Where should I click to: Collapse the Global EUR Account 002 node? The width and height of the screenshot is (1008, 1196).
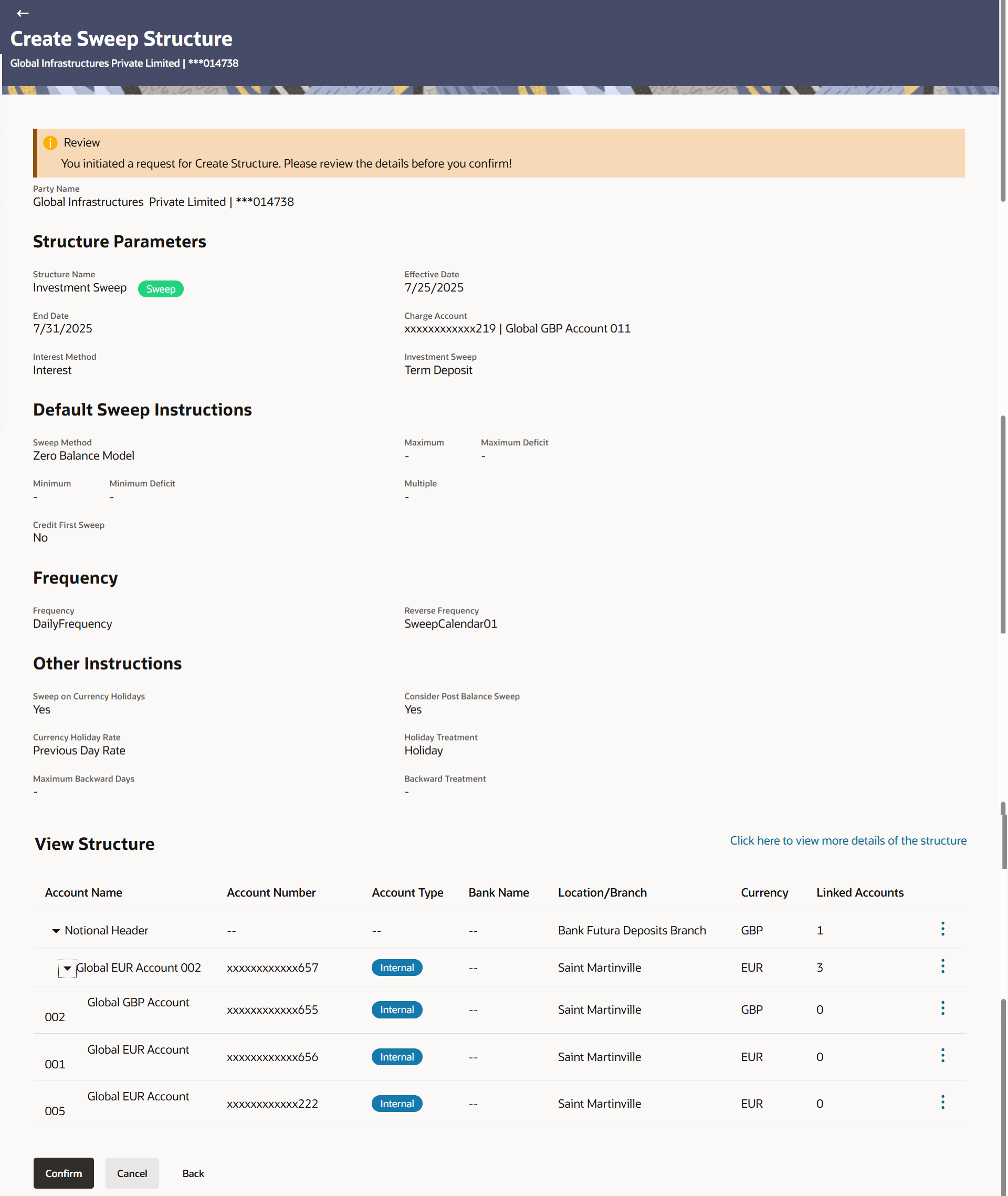tap(67, 968)
